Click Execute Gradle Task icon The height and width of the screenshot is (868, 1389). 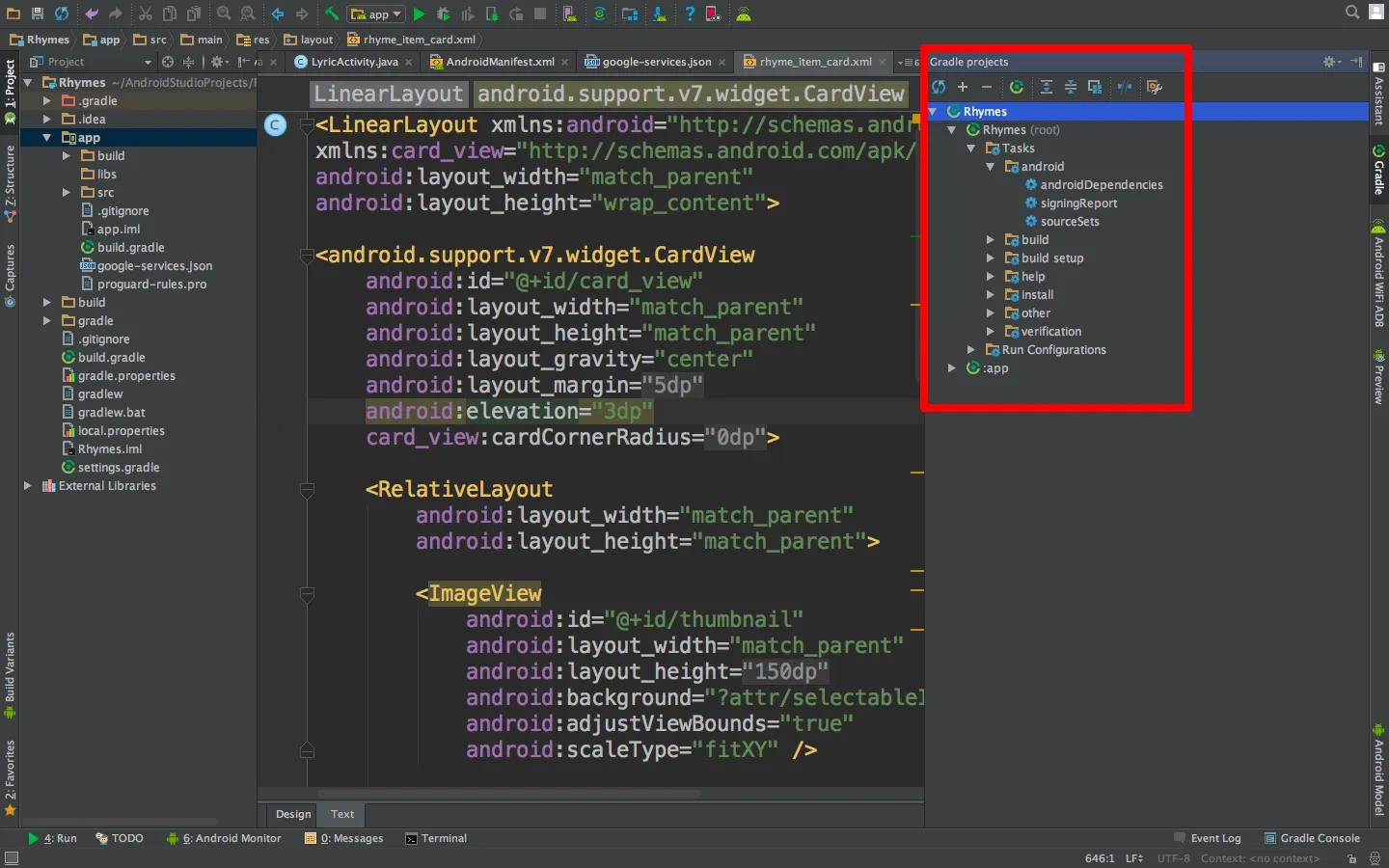click(1017, 87)
